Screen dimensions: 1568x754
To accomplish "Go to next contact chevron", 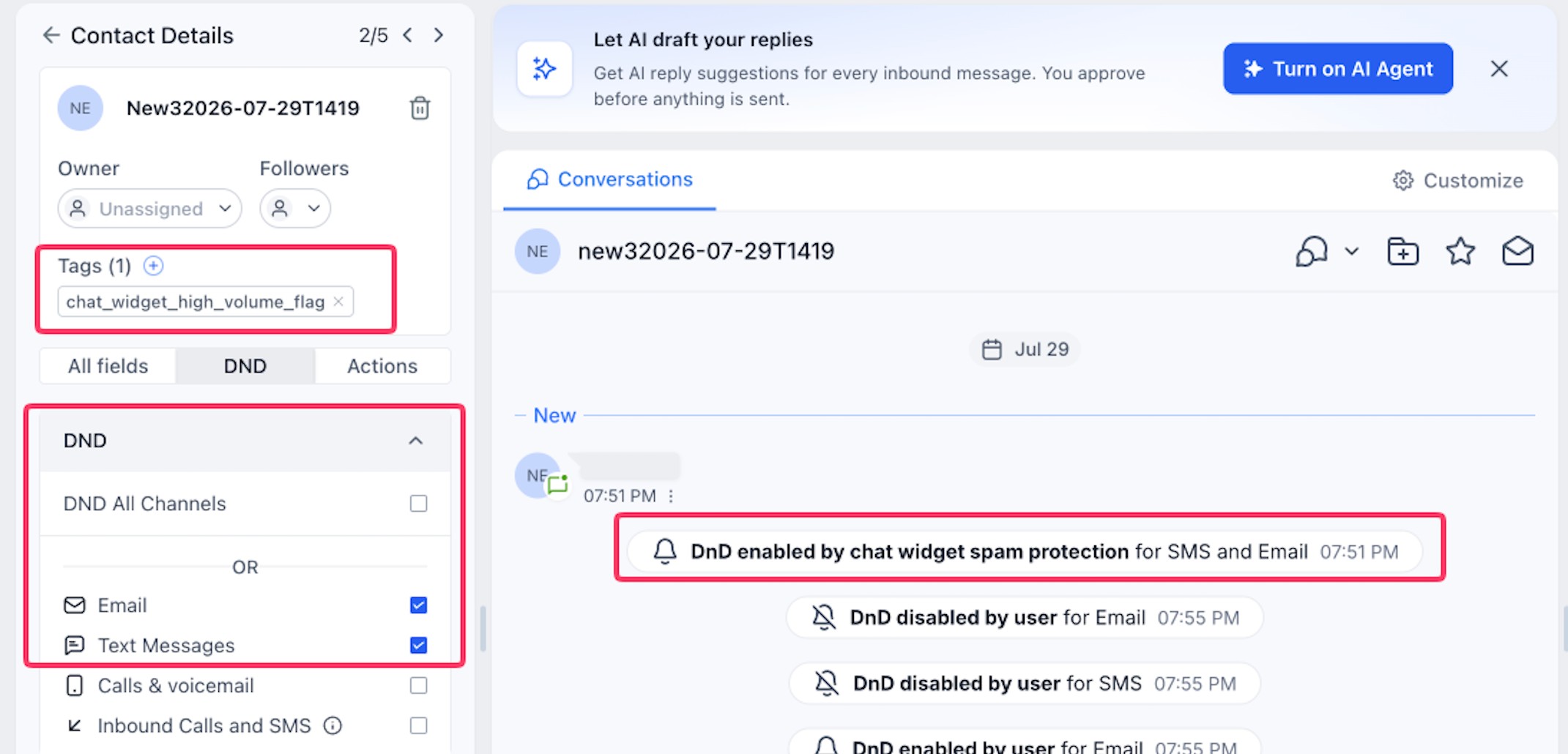I will [x=439, y=35].
